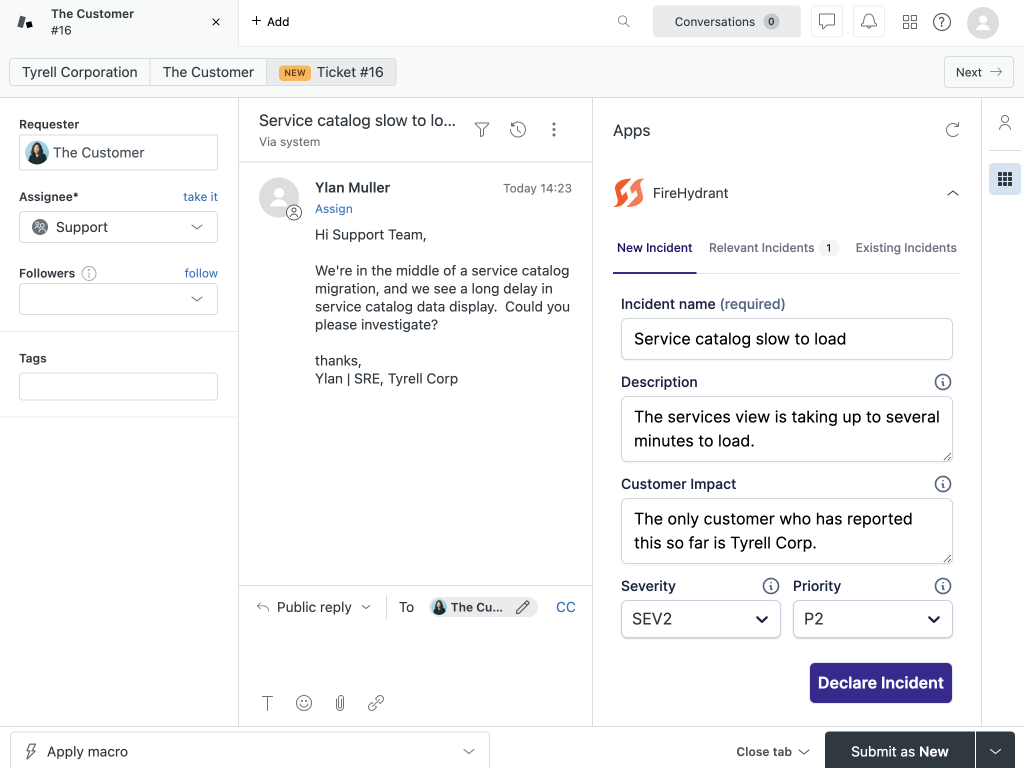Refresh the Apps panel
The image size is (1024, 768).
point(952,130)
